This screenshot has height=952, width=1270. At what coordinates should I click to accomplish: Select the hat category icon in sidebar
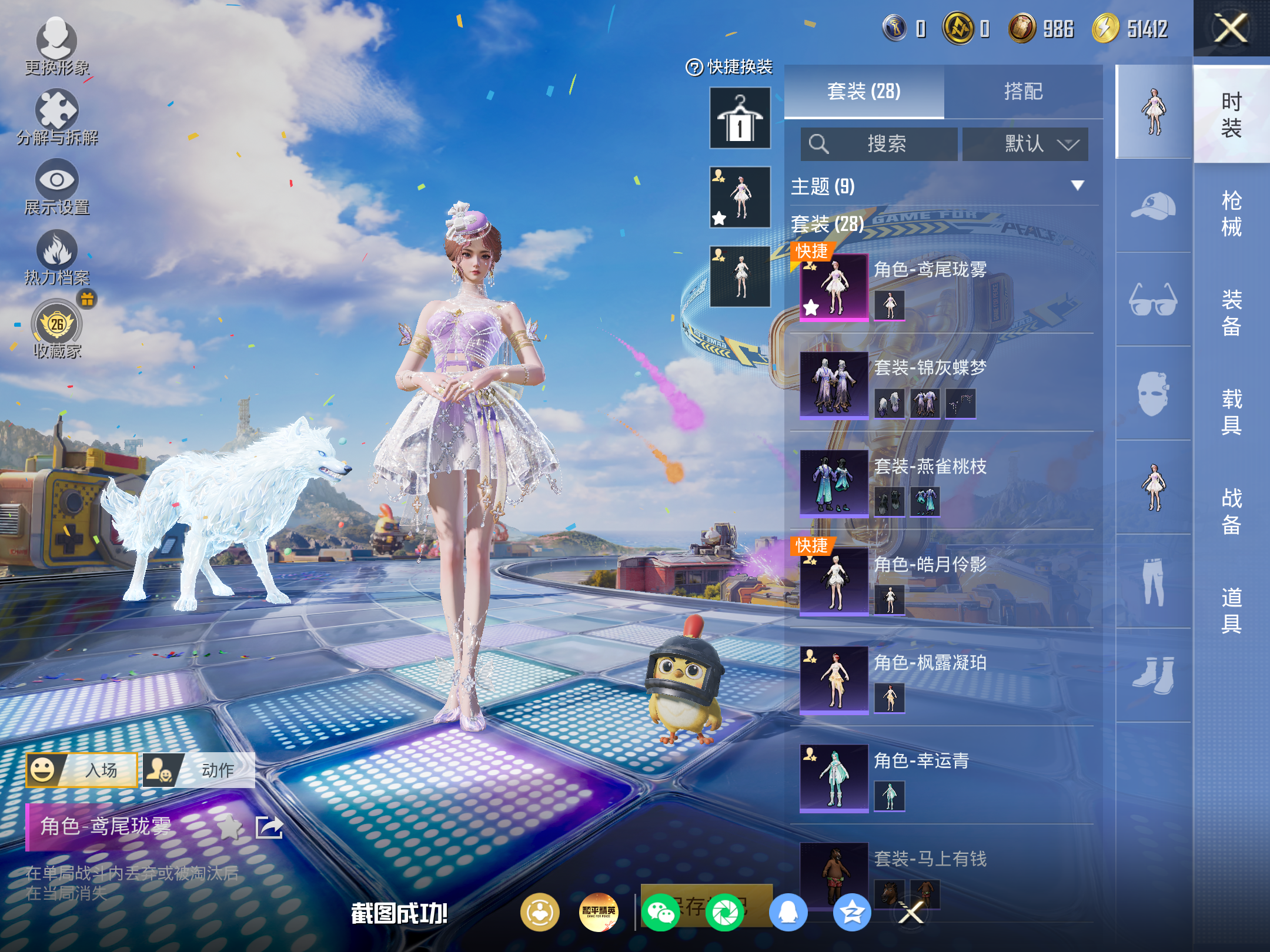[x=1153, y=206]
